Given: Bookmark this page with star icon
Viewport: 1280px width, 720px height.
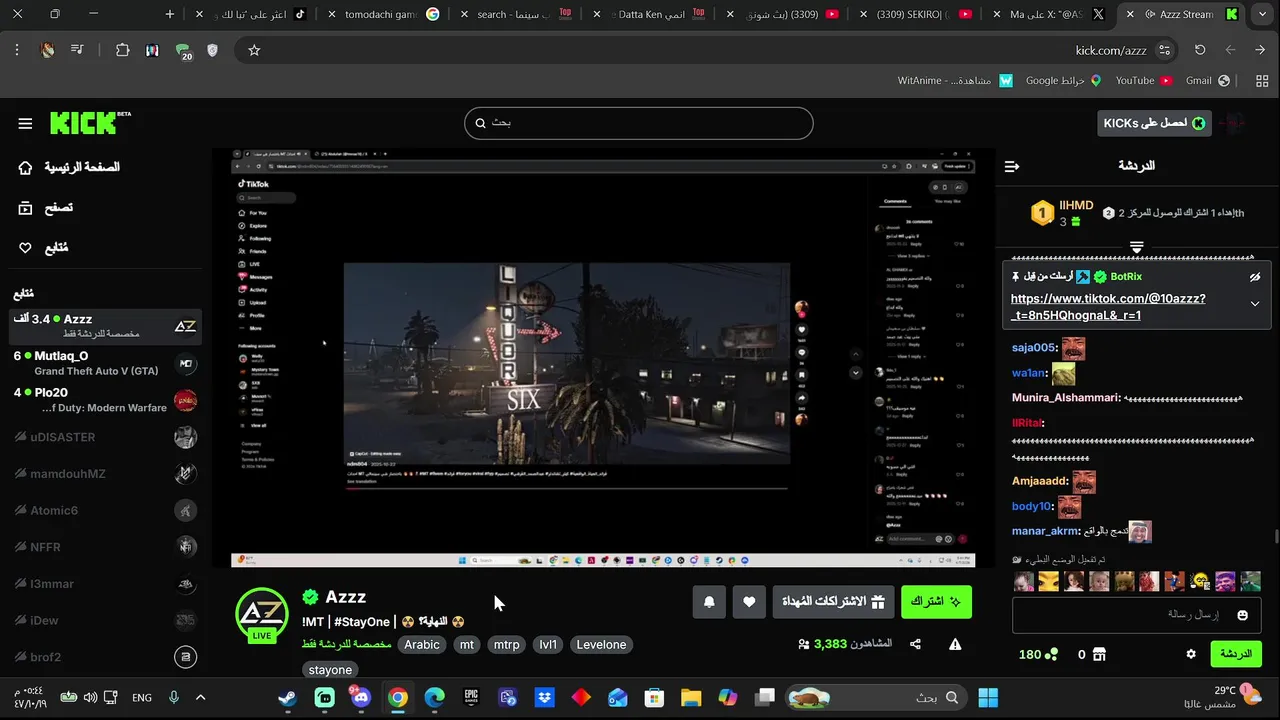Looking at the screenshot, I should click(x=254, y=50).
